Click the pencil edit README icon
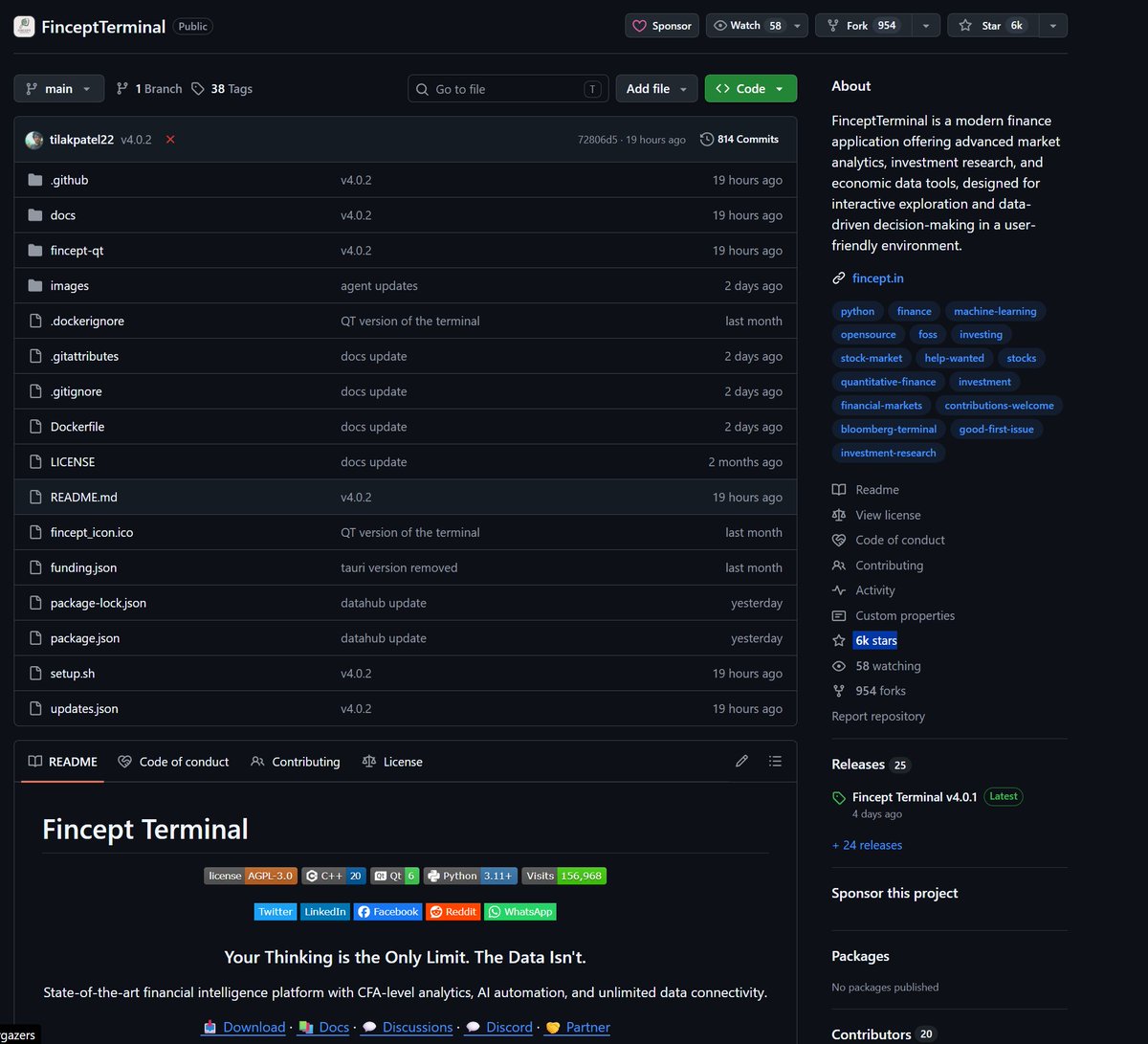The height and width of the screenshot is (1044, 1148). pyautogui.click(x=741, y=761)
